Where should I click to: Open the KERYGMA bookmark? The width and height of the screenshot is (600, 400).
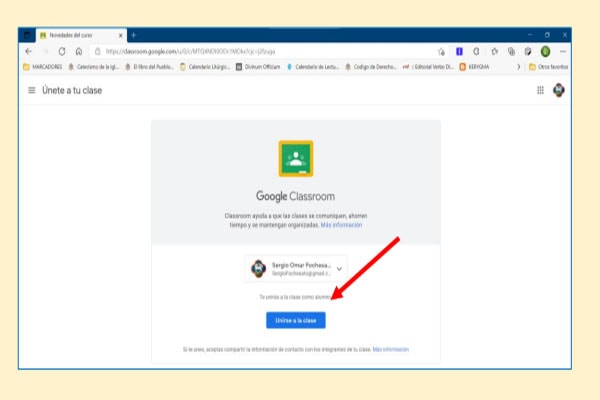474,67
